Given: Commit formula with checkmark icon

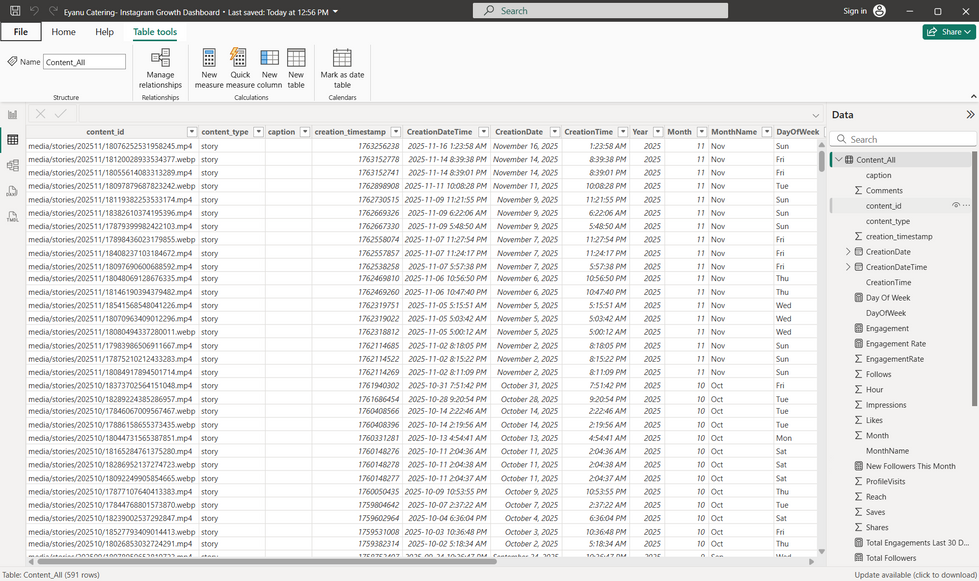Looking at the screenshot, I should pos(61,114).
